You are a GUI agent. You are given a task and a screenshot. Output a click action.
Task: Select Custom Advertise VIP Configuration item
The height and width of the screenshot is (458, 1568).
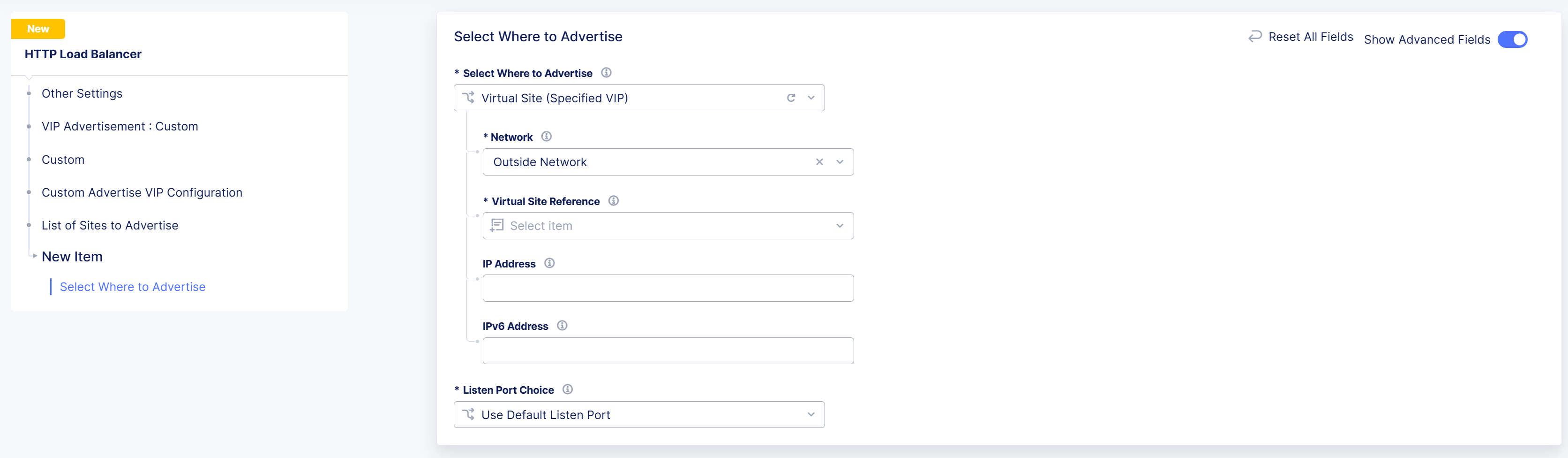(x=142, y=192)
